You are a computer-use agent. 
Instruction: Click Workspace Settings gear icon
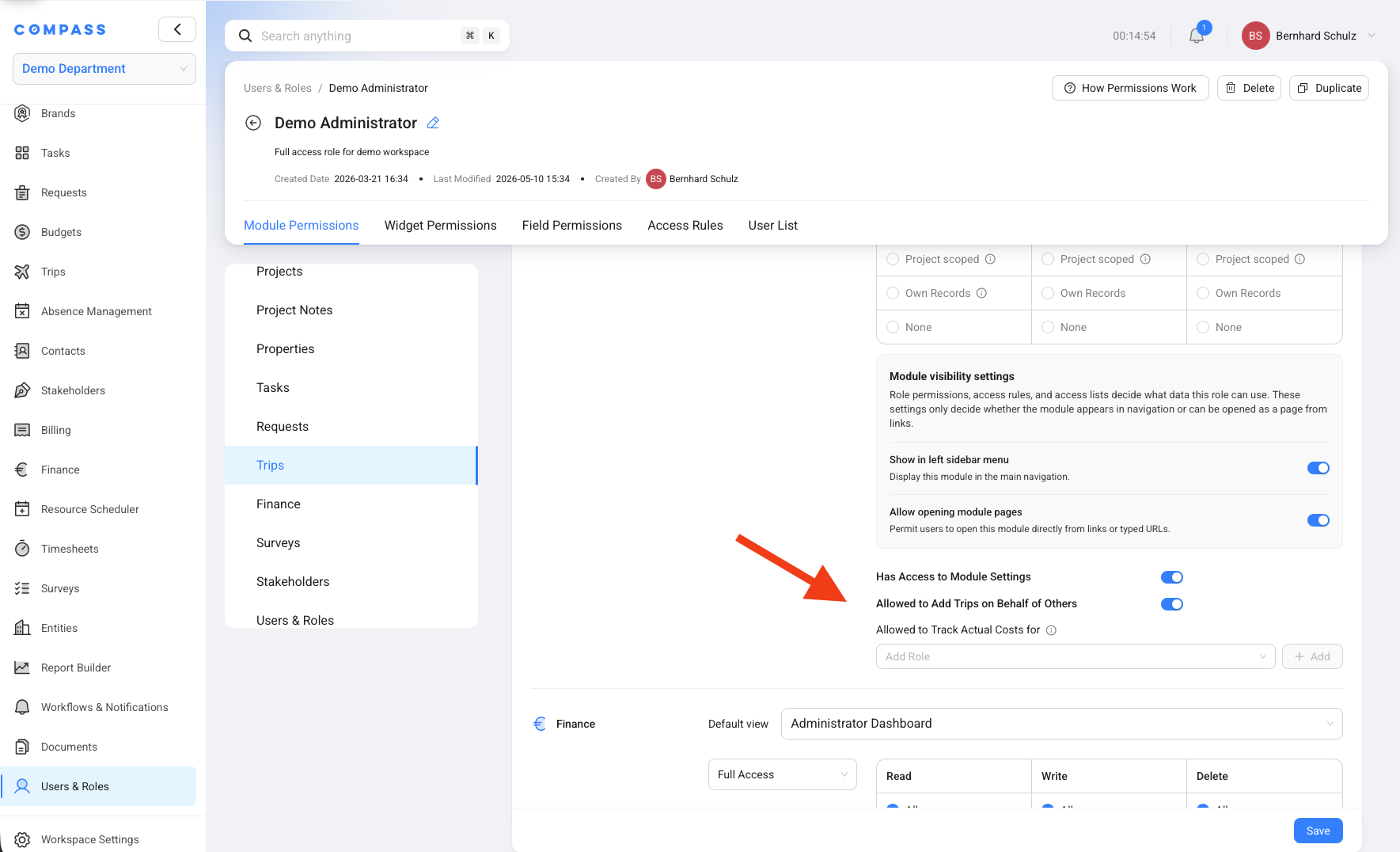coord(22,839)
